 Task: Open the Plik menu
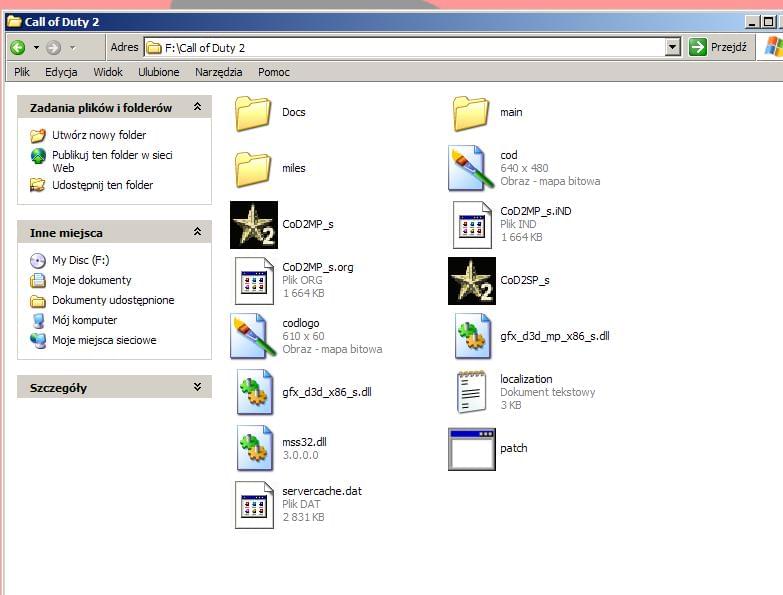pos(22,72)
